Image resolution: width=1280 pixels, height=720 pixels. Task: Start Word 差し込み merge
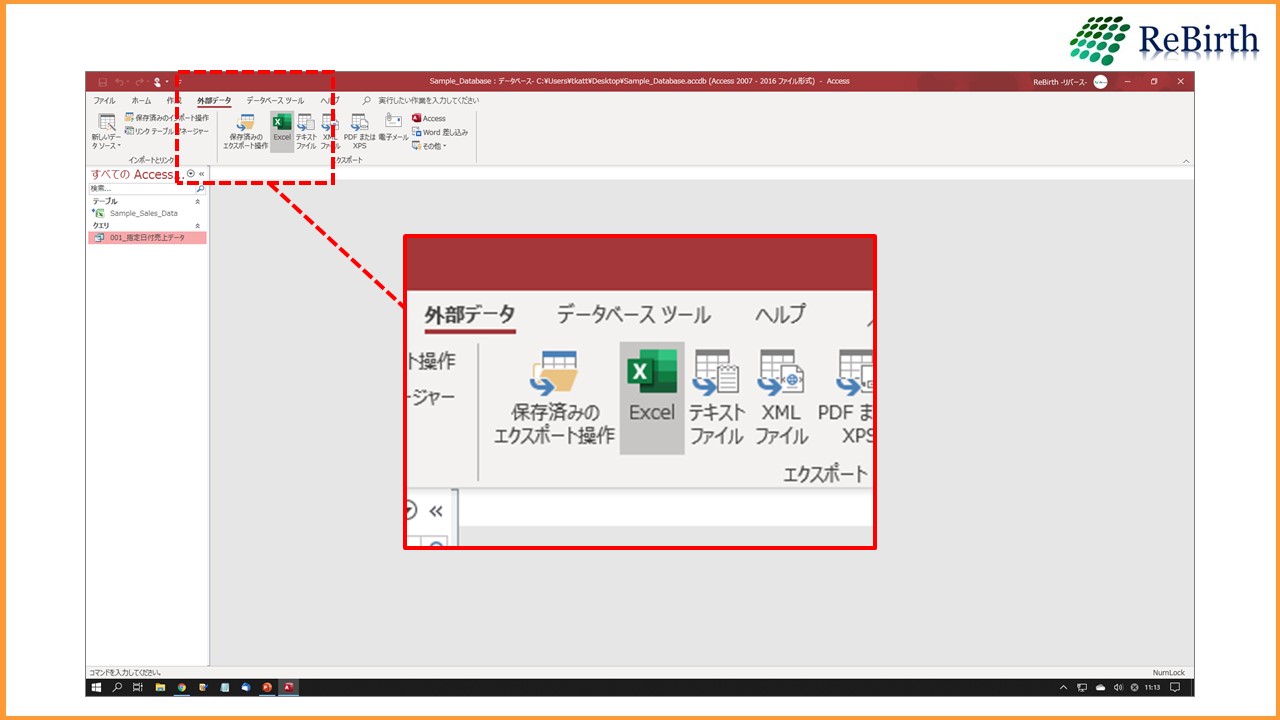point(440,132)
